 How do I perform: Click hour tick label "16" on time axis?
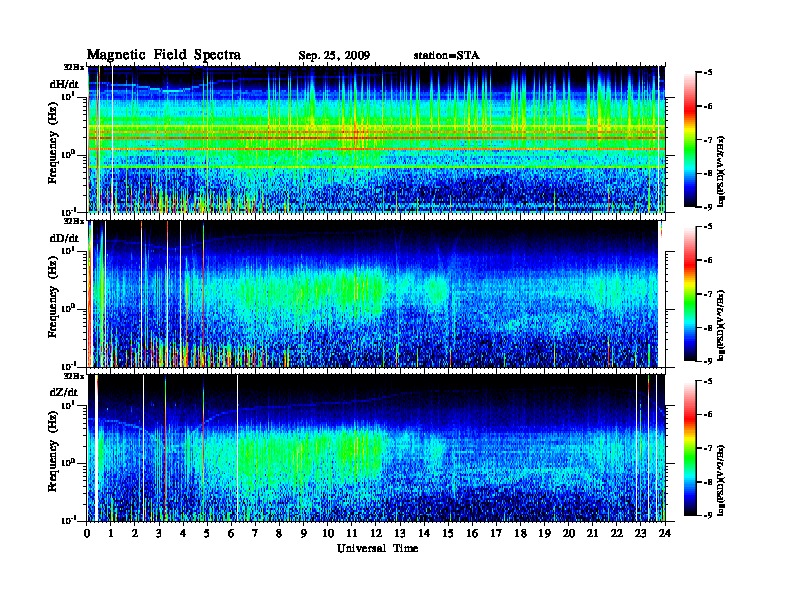[472, 533]
